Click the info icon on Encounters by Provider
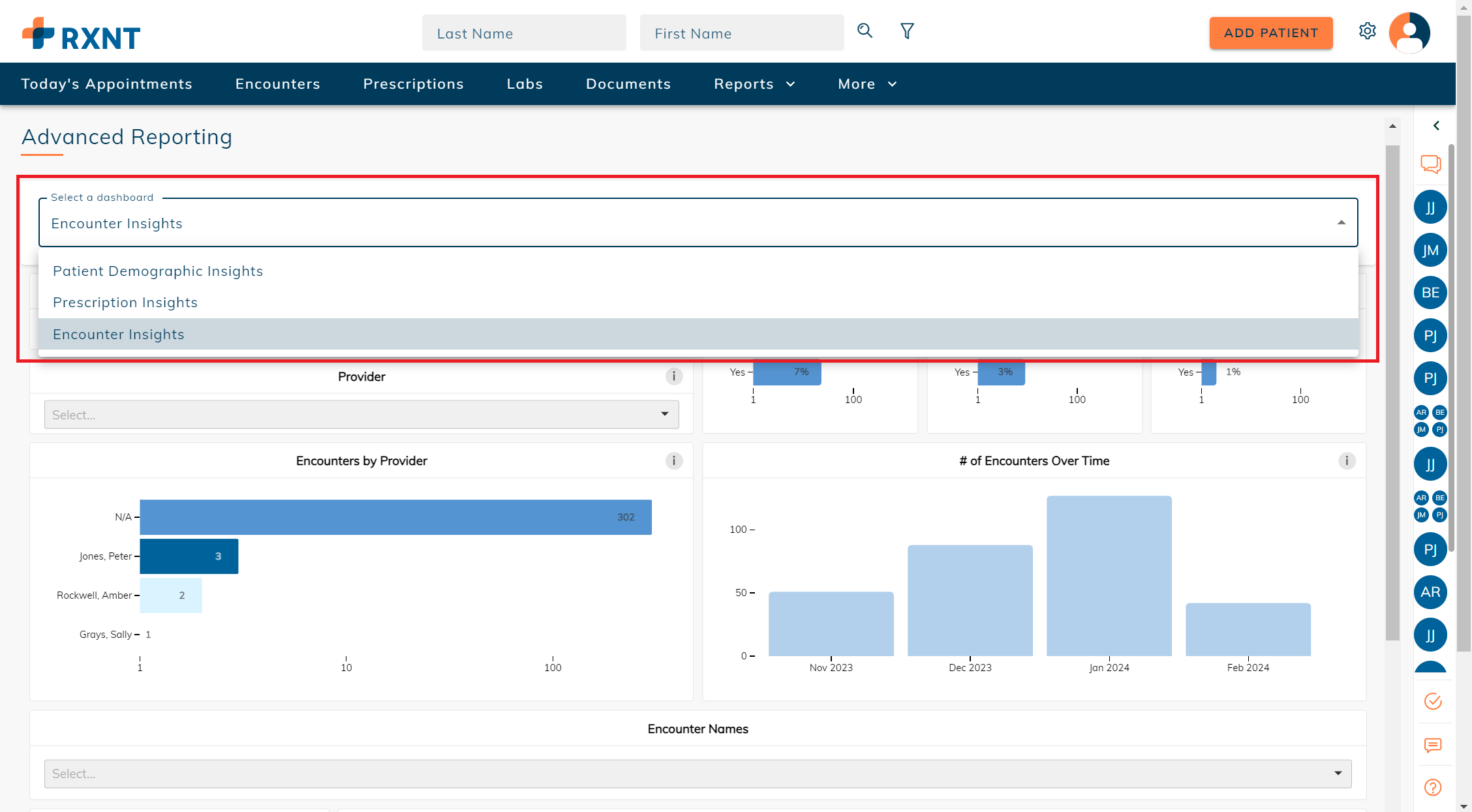This screenshot has width=1472, height=812. [673, 460]
